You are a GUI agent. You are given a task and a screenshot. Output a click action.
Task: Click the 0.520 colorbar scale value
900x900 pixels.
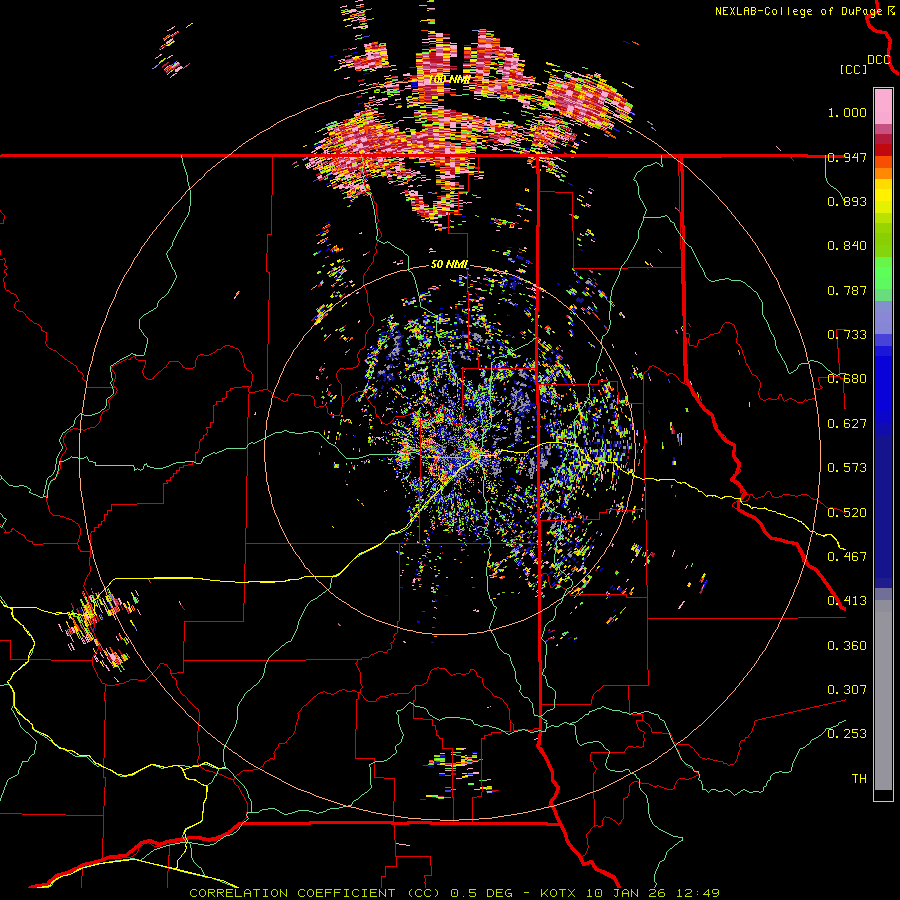[847, 513]
